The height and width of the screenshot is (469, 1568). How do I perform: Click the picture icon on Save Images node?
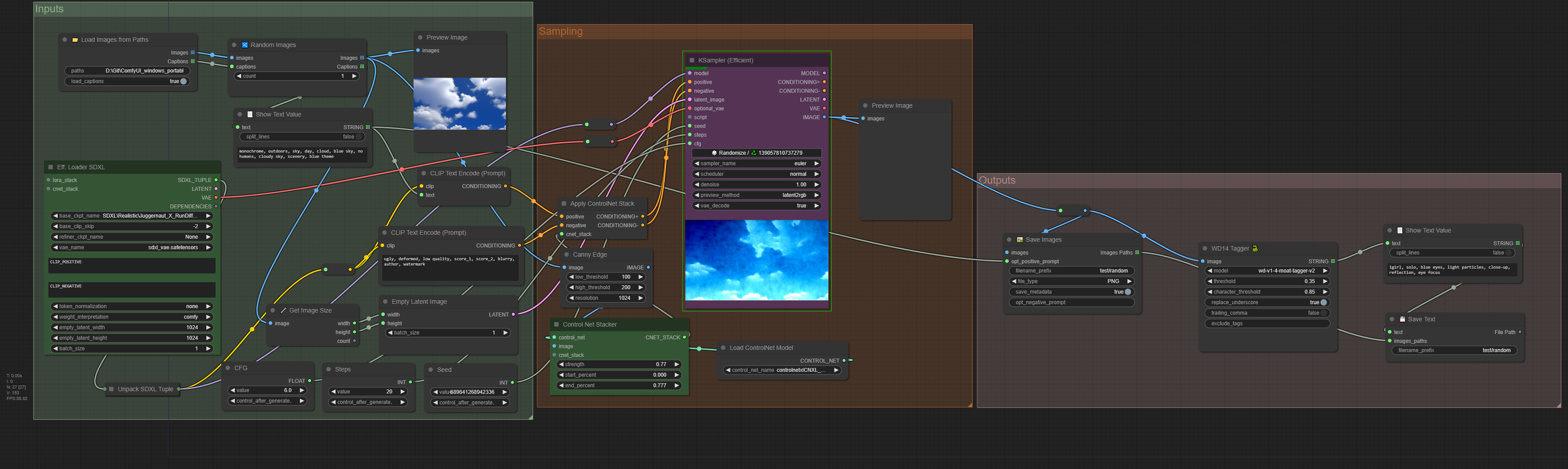[1019, 240]
